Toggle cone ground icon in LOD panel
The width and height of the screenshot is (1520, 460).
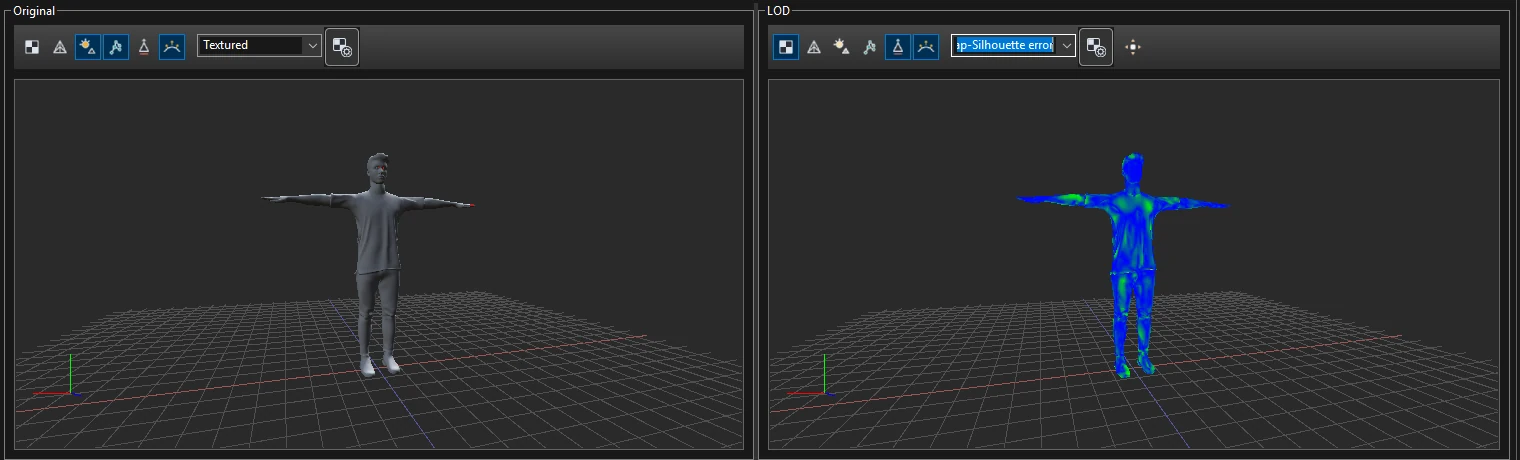898,46
